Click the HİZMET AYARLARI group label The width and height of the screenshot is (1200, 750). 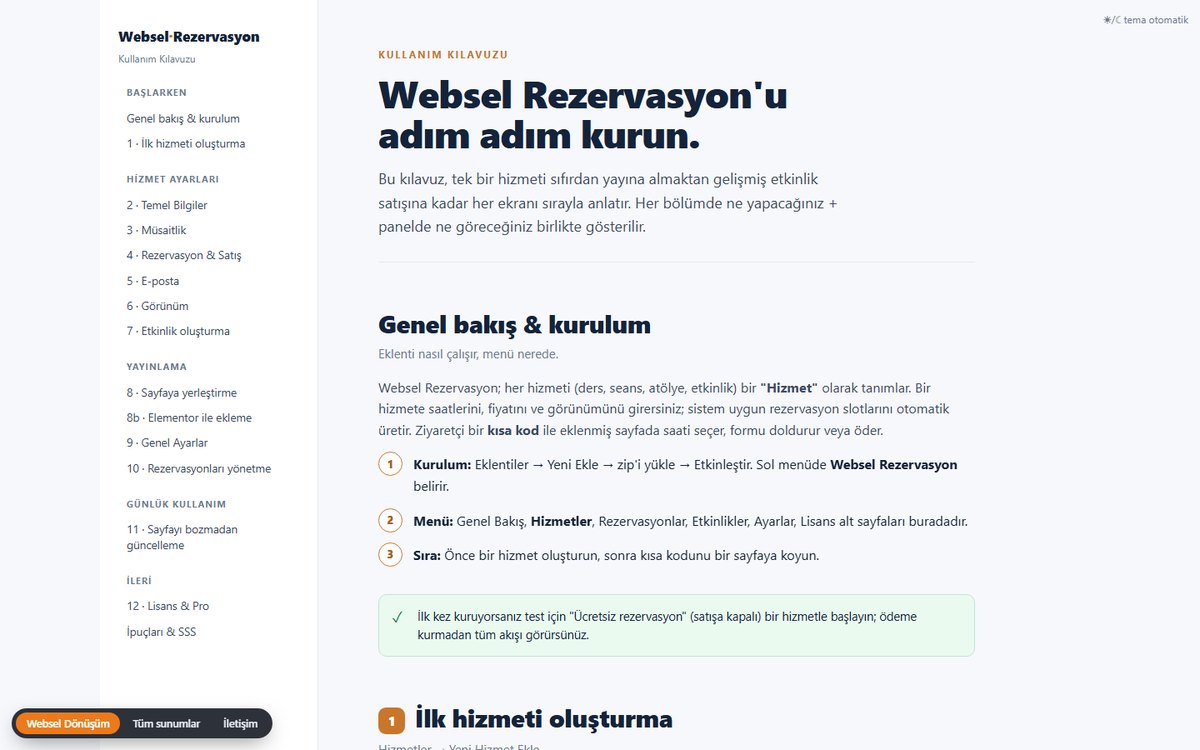click(172, 180)
